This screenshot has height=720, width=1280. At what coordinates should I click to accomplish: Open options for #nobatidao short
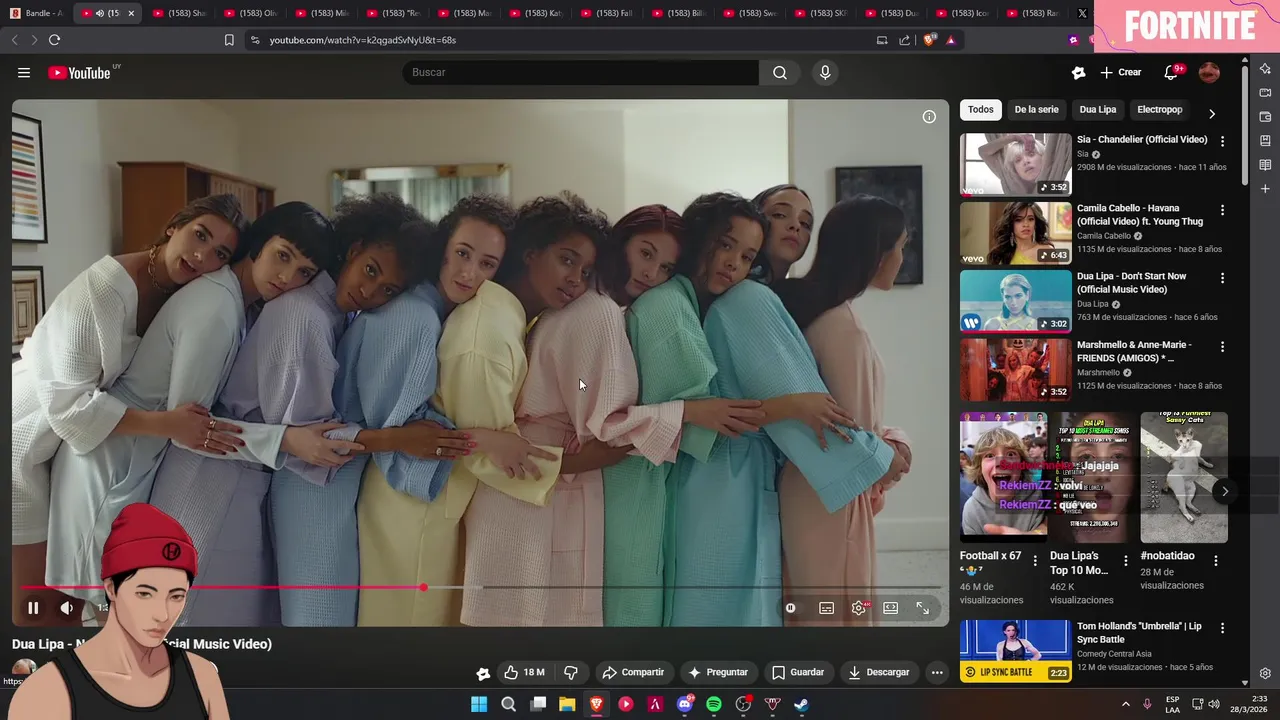pos(1216,561)
